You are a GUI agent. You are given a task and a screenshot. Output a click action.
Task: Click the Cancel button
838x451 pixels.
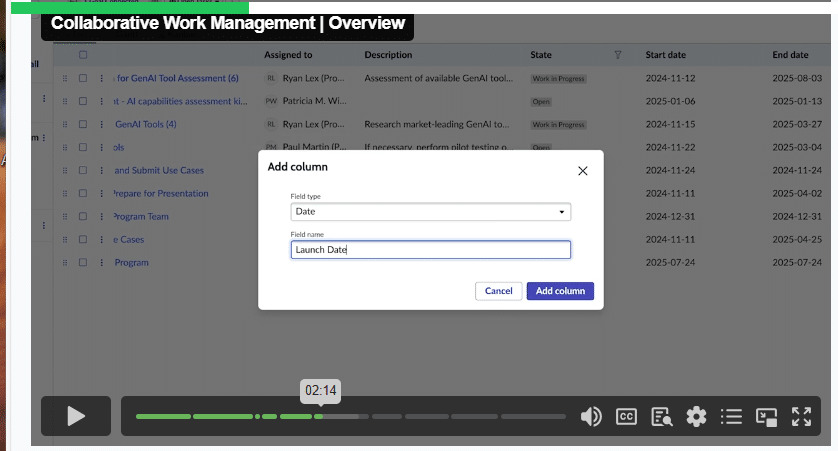click(x=498, y=291)
